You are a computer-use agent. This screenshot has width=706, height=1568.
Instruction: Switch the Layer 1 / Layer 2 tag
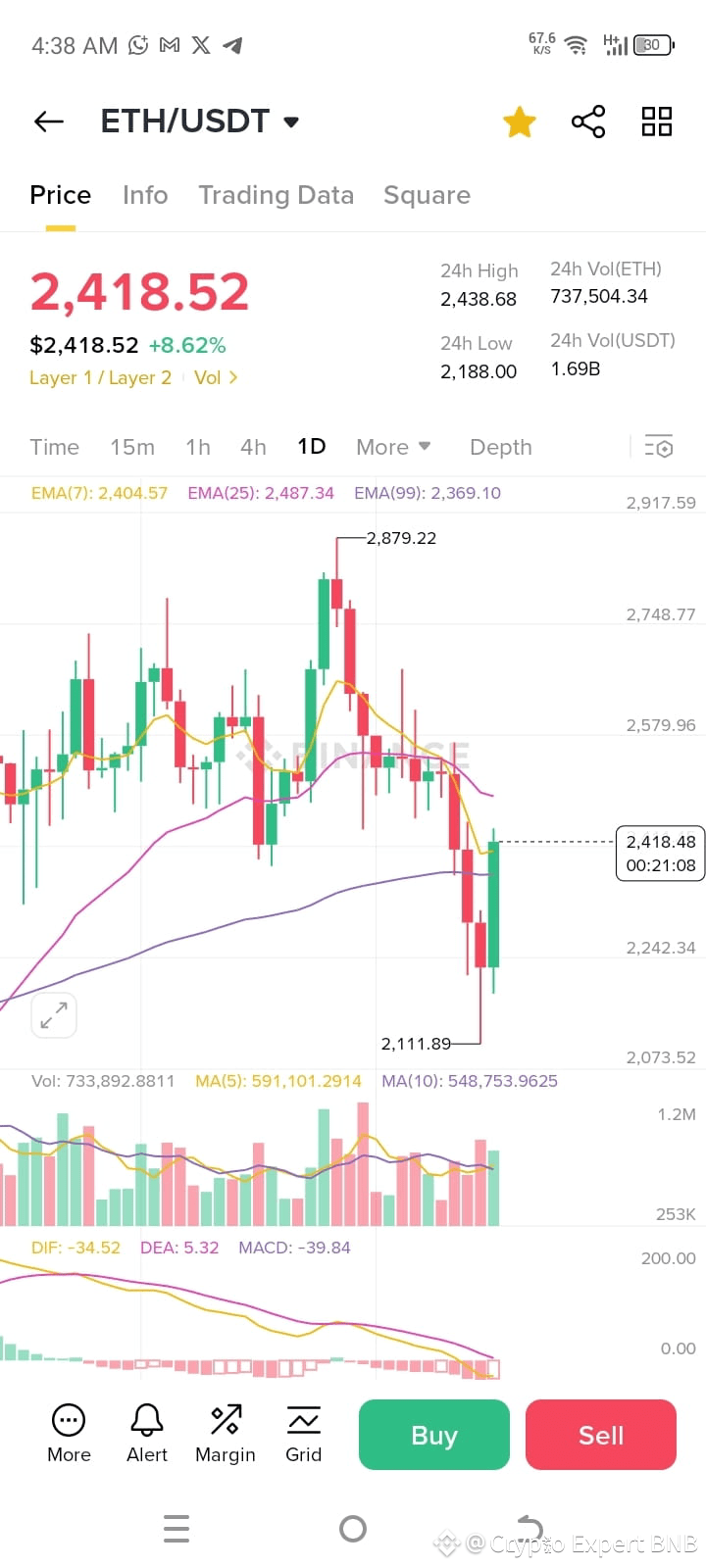point(100,377)
